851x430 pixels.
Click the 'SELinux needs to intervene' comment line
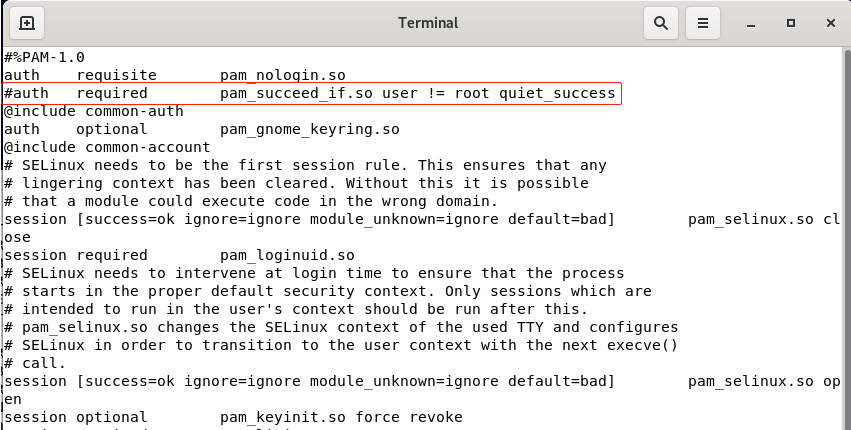coord(315,273)
